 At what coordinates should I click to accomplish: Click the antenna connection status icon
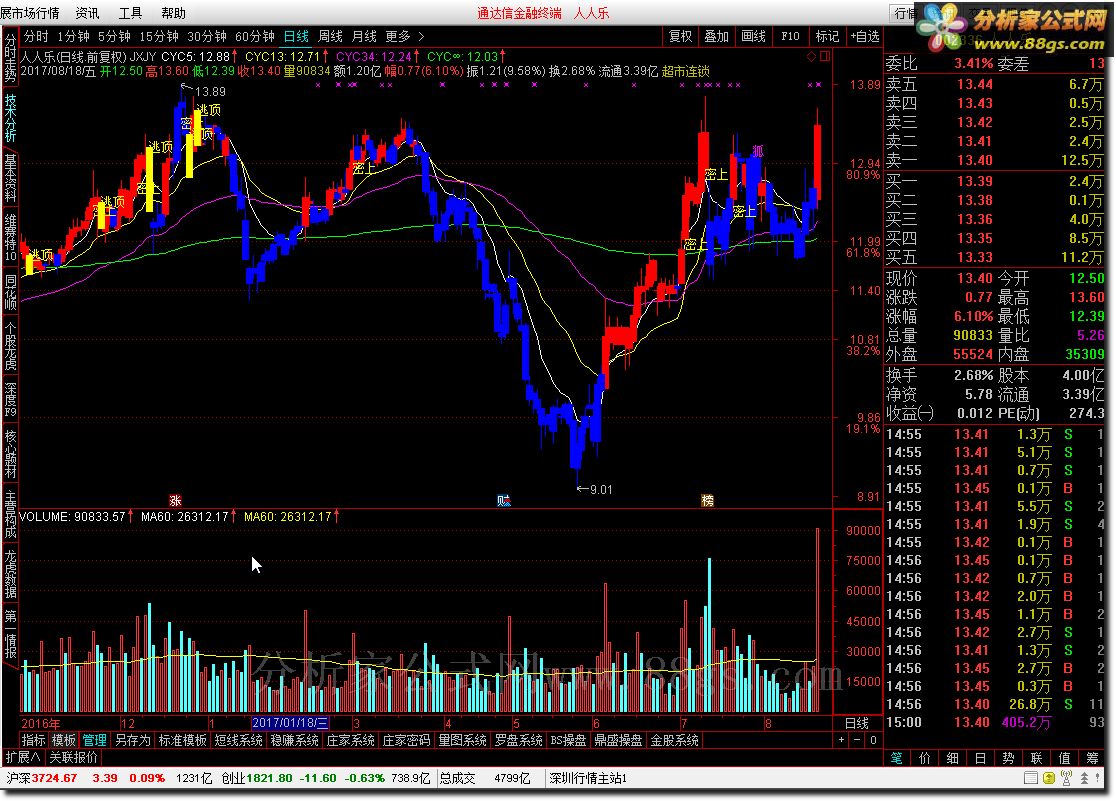[x=1066, y=778]
